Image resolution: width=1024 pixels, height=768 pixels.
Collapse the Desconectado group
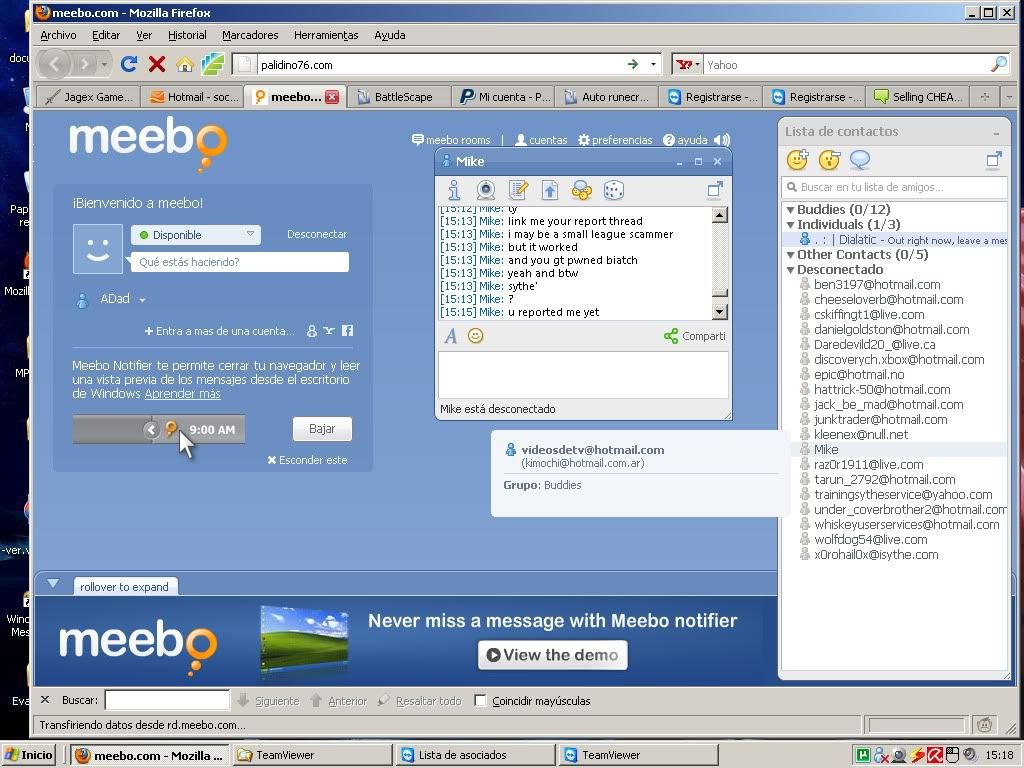click(790, 270)
